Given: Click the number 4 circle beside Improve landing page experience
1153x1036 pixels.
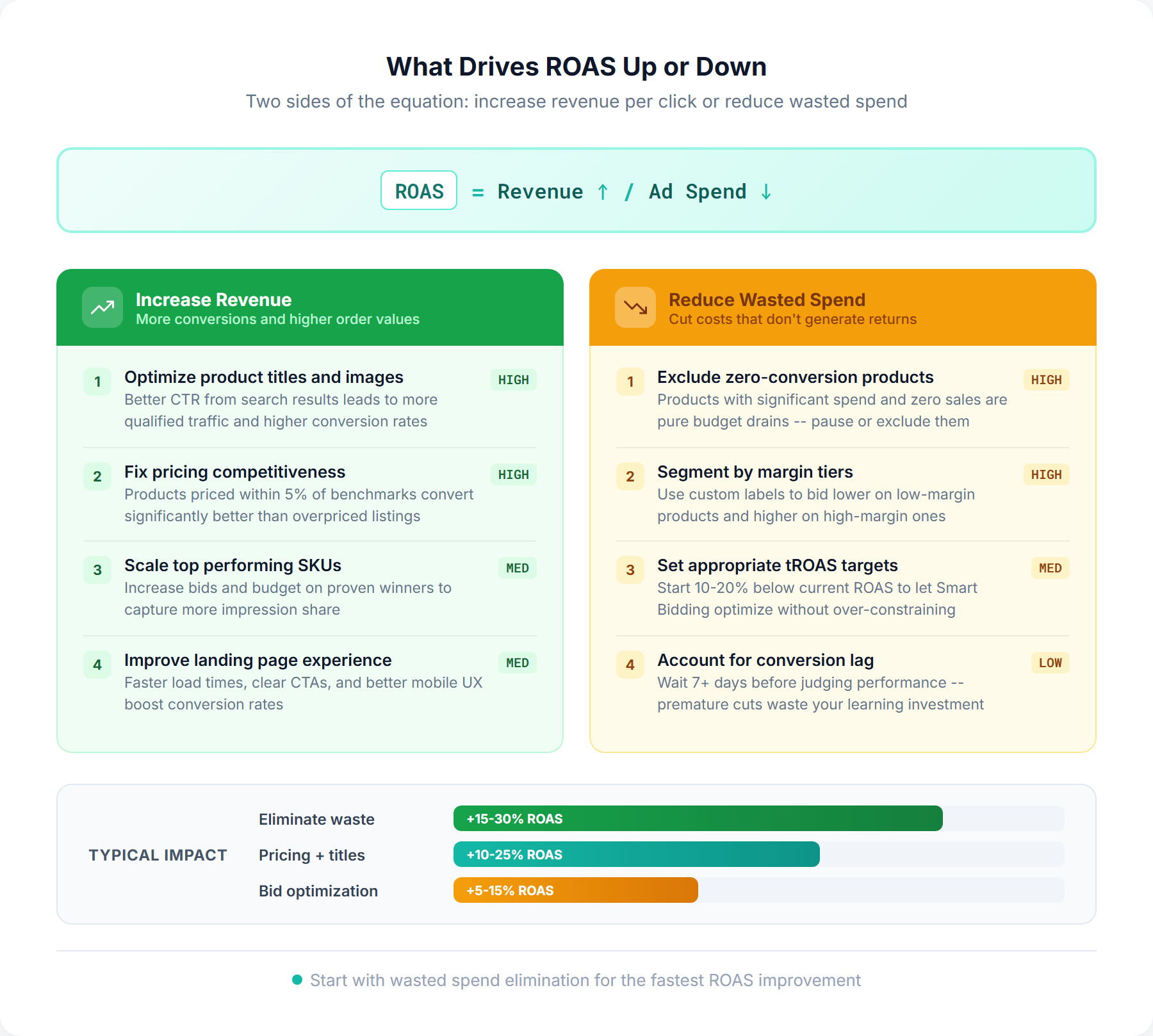Looking at the screenshot, I should click(97, 665).
